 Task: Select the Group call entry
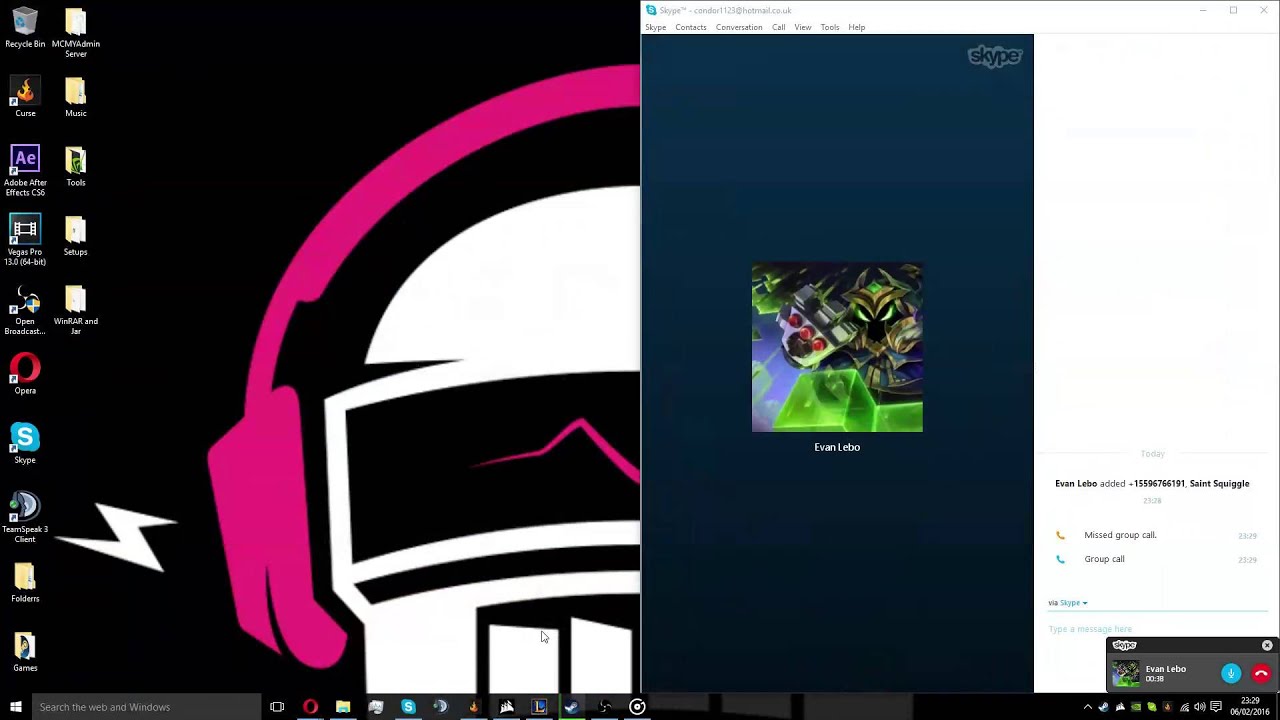click(1104, 559)
